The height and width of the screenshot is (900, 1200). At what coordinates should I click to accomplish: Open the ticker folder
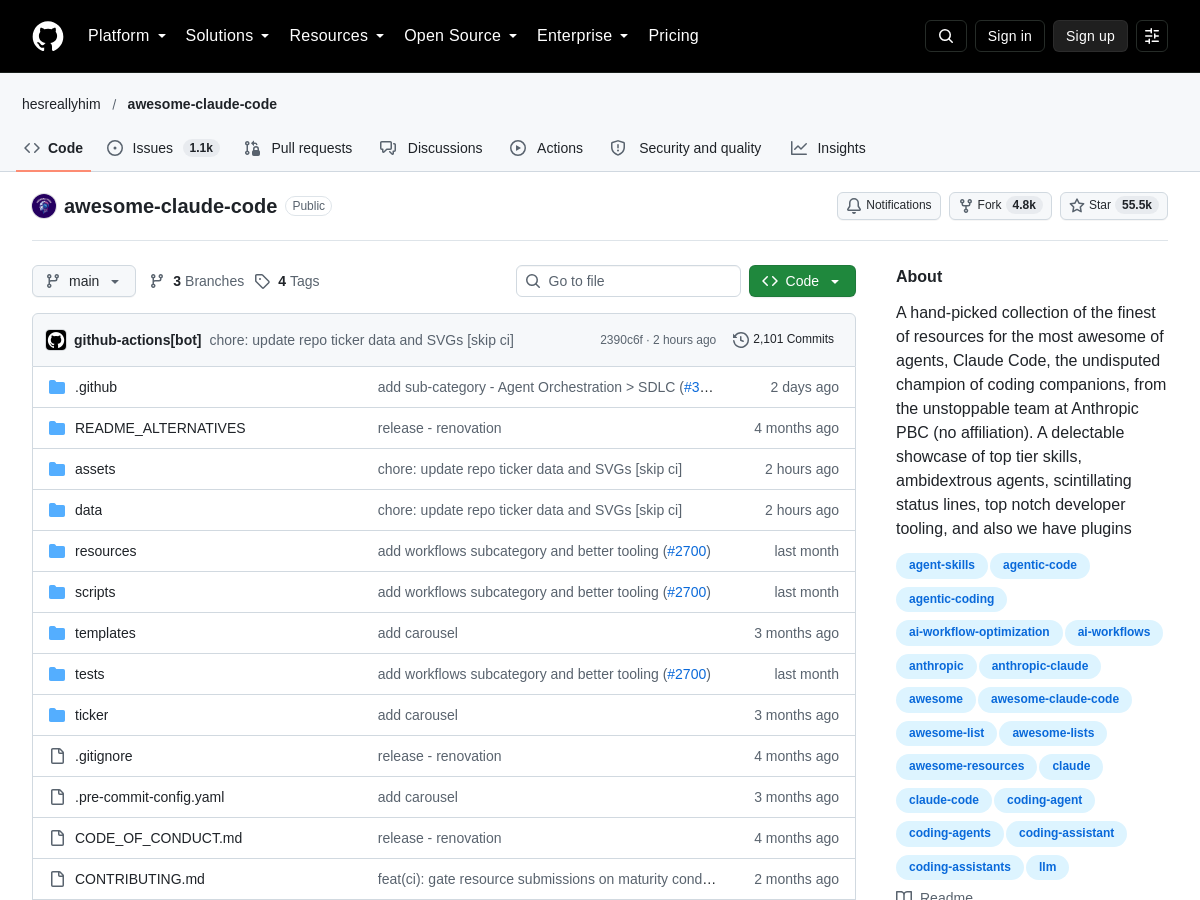click(91, 715)
